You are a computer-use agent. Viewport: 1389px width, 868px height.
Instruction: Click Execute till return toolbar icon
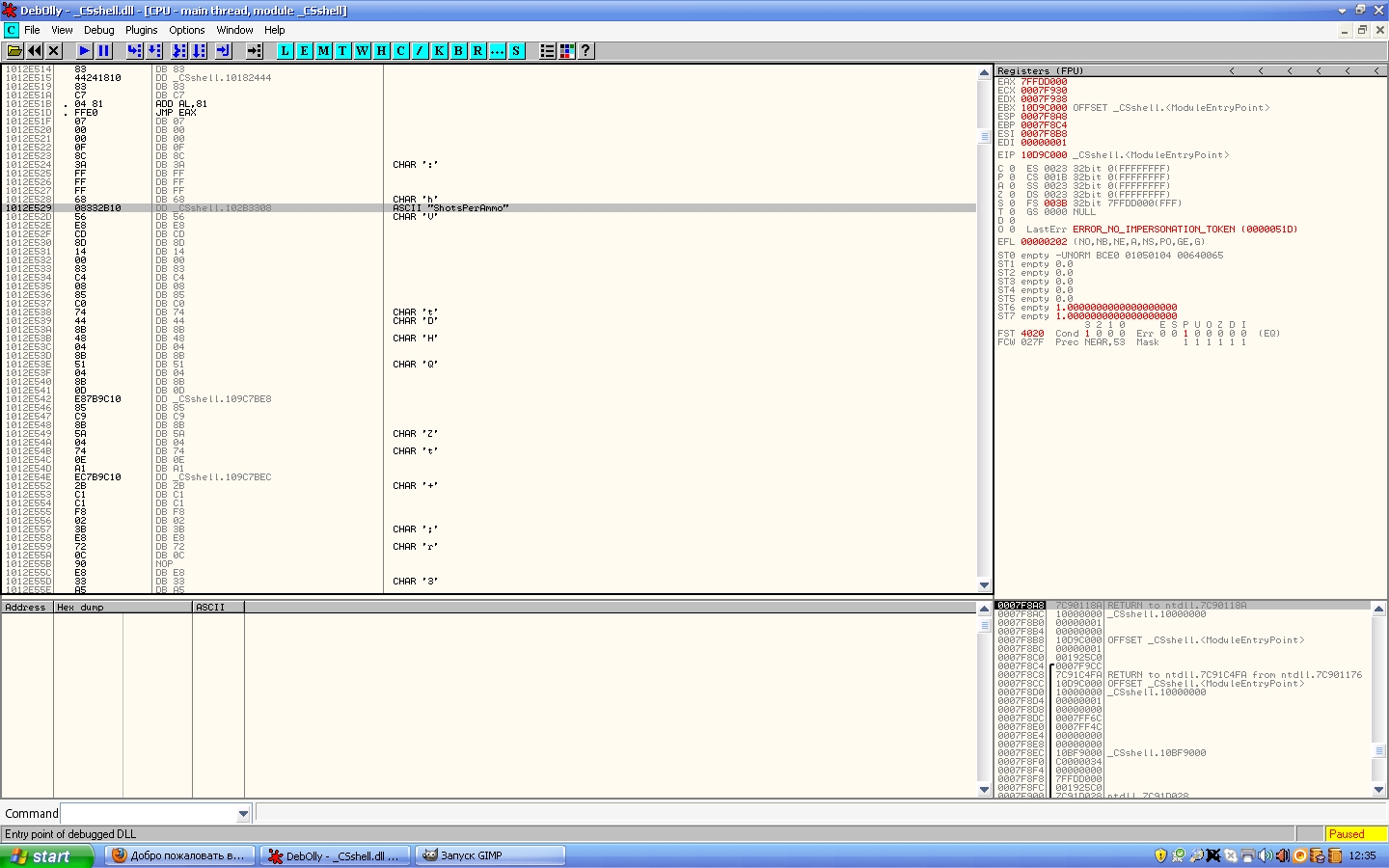223,51
